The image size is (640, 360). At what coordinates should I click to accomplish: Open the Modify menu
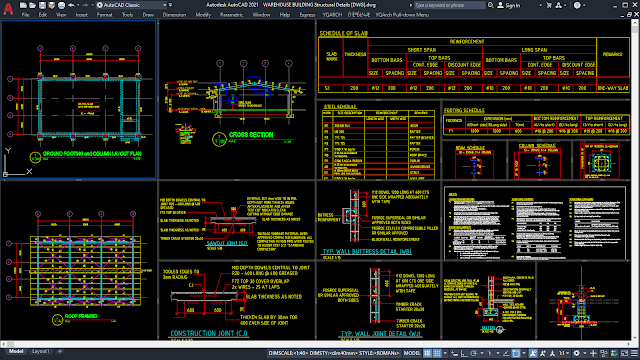point(203,15)
